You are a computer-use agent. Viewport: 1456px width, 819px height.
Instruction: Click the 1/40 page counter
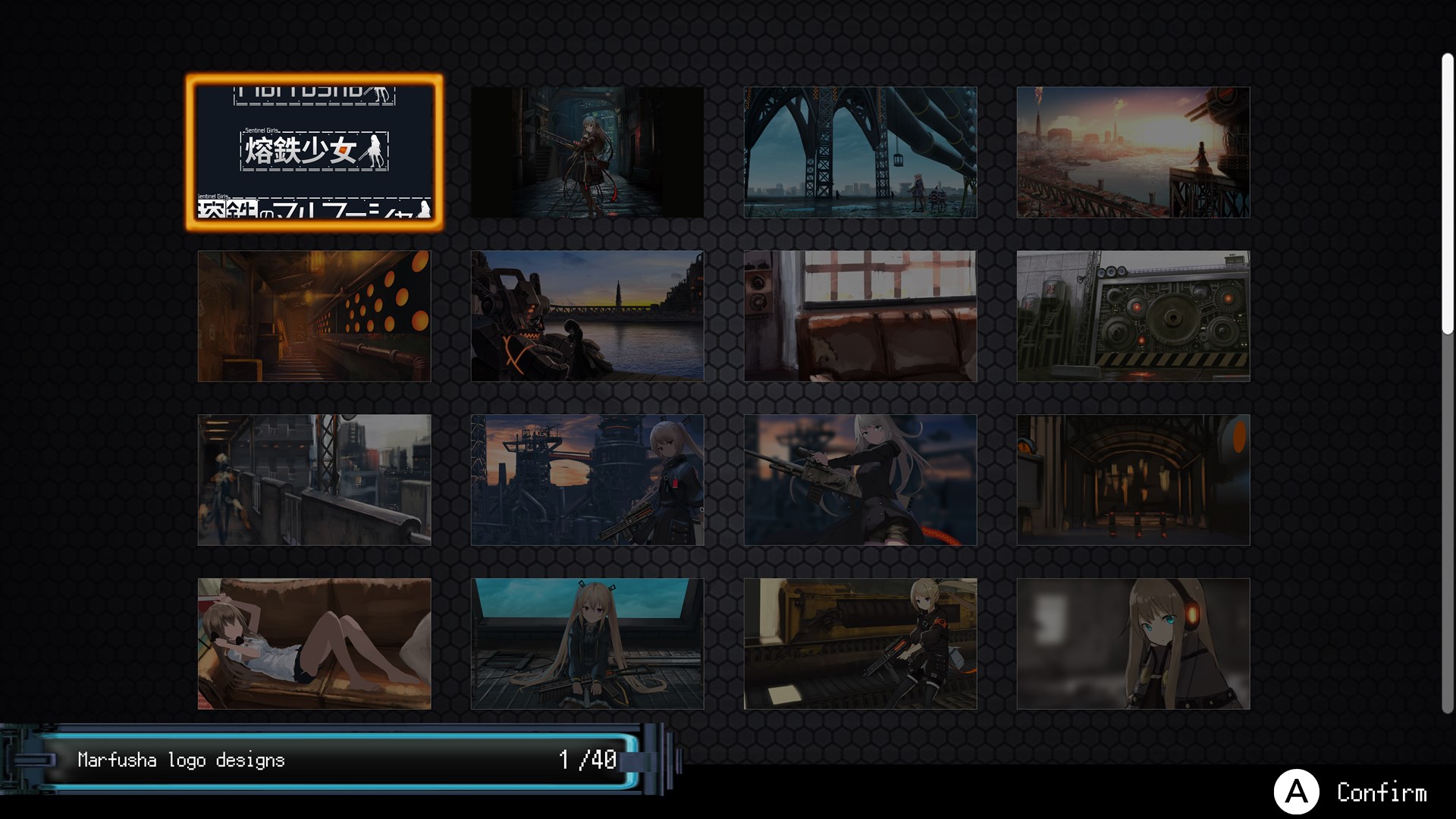588,759
